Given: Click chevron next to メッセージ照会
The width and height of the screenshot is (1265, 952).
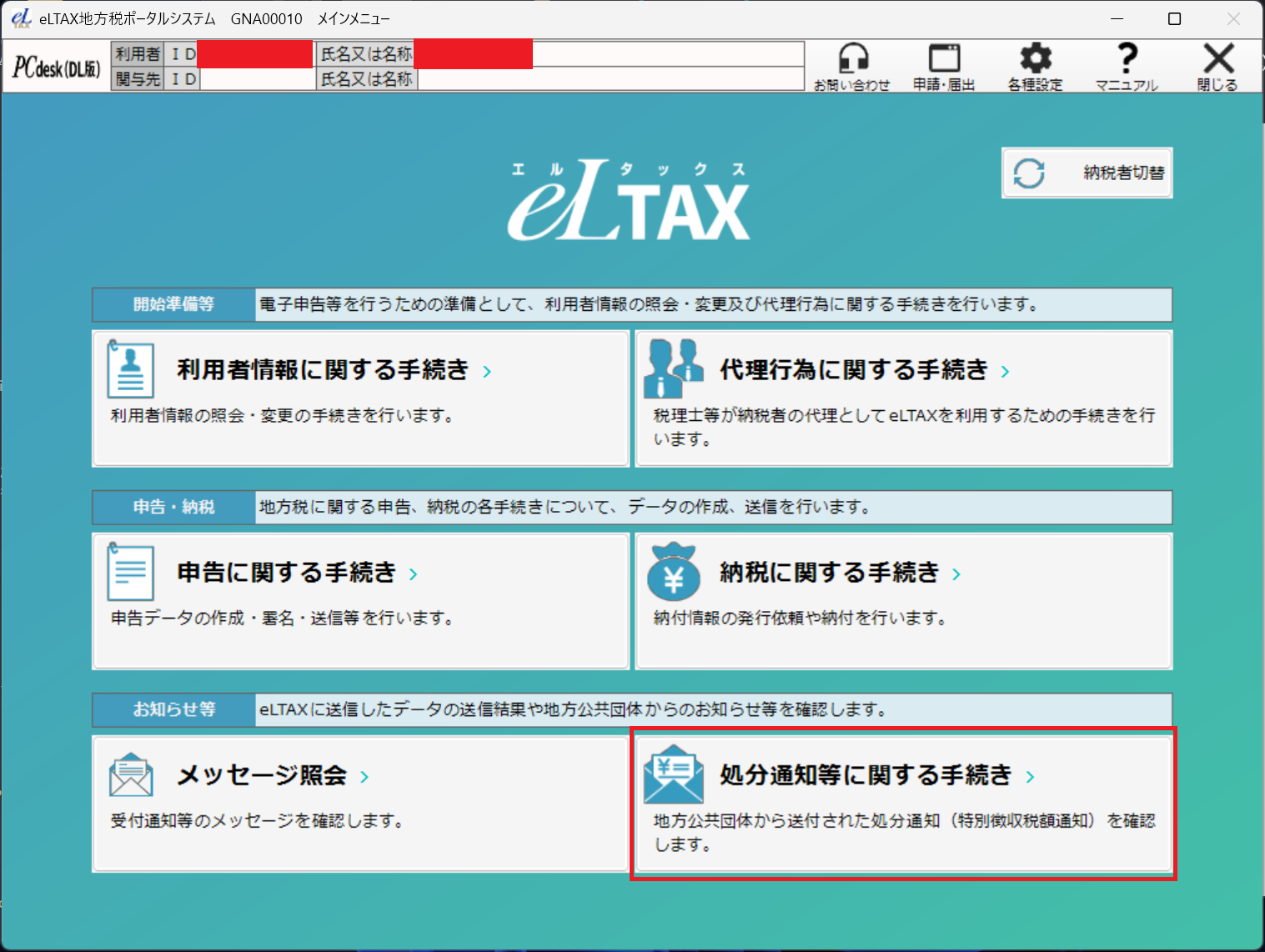Looking at the screenshot, I should (x=364, y=777).
